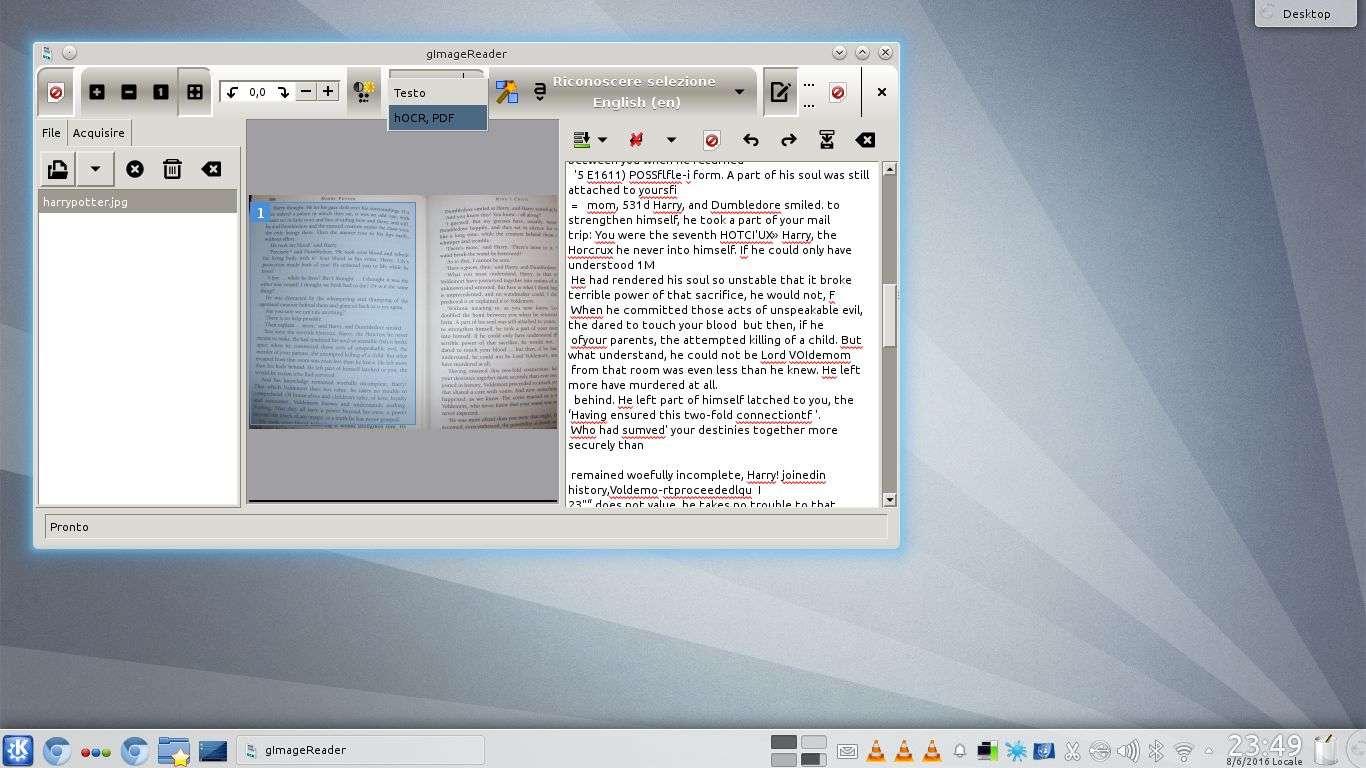
Task: Click the gImageReader taskbar entry
Action: 360,750
